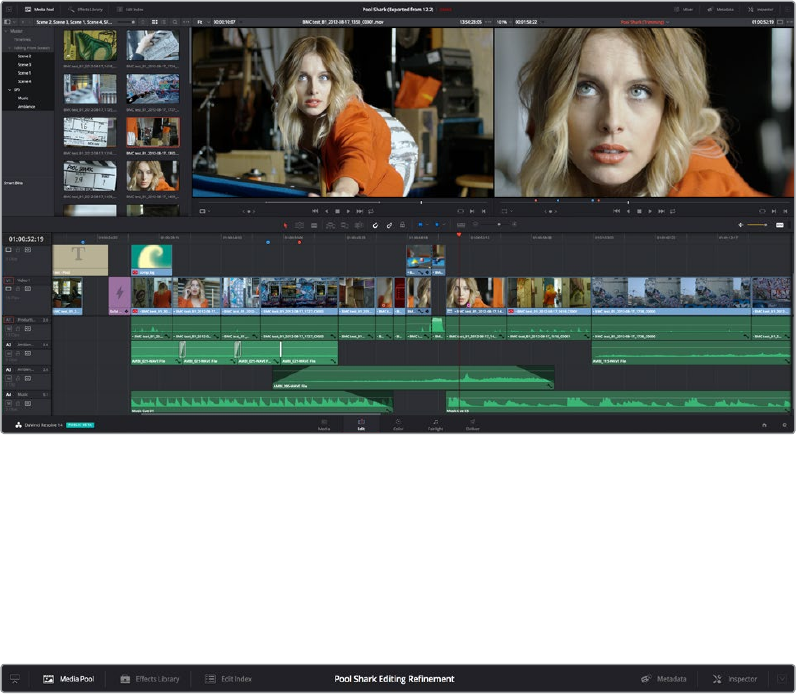Select the Ambience bin under SFX
The height and width of the screenshot is (694, 796).
pos(26,107)
